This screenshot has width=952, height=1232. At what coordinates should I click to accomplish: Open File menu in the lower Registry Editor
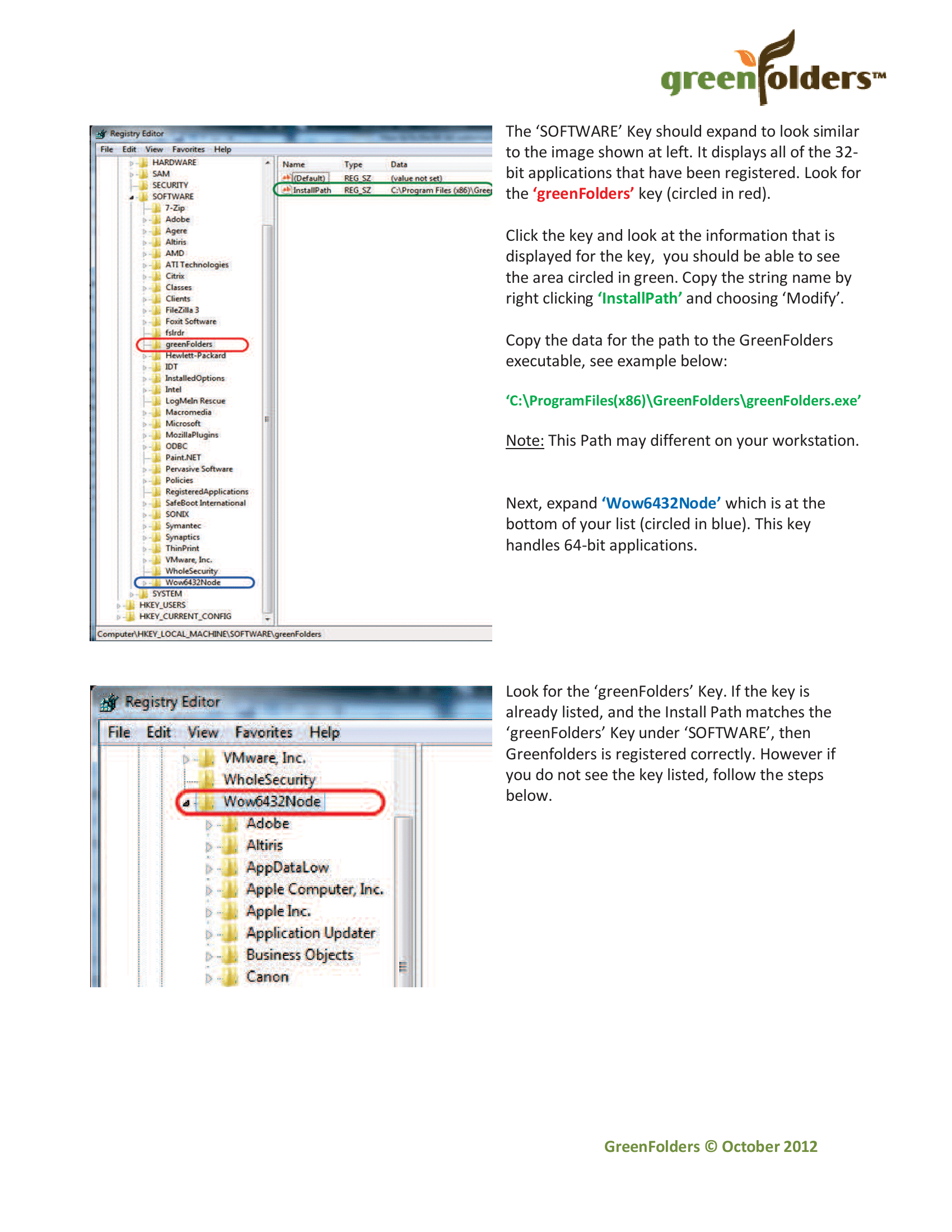(x=119, y=732)
